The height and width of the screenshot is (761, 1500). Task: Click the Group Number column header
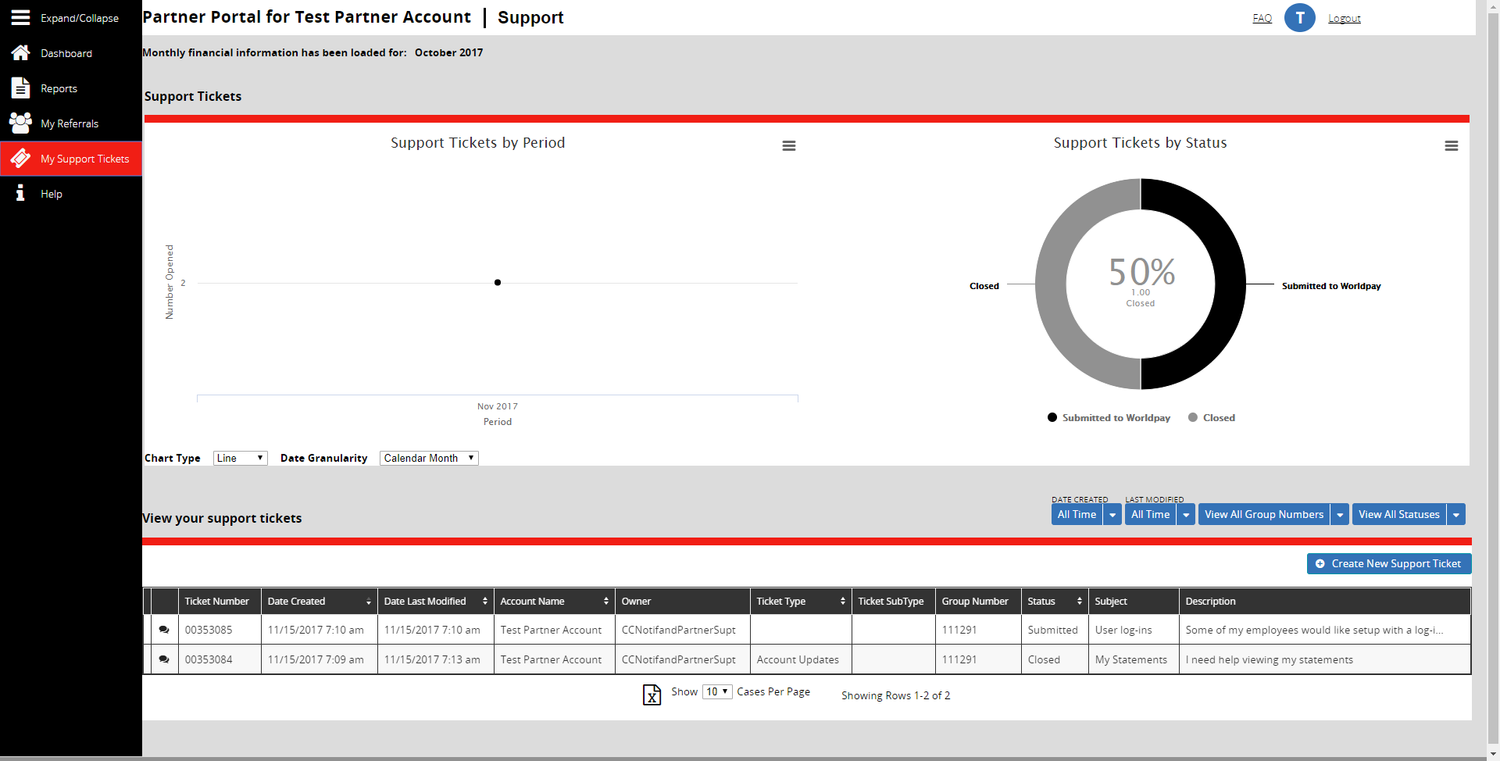tap(978, 601)
